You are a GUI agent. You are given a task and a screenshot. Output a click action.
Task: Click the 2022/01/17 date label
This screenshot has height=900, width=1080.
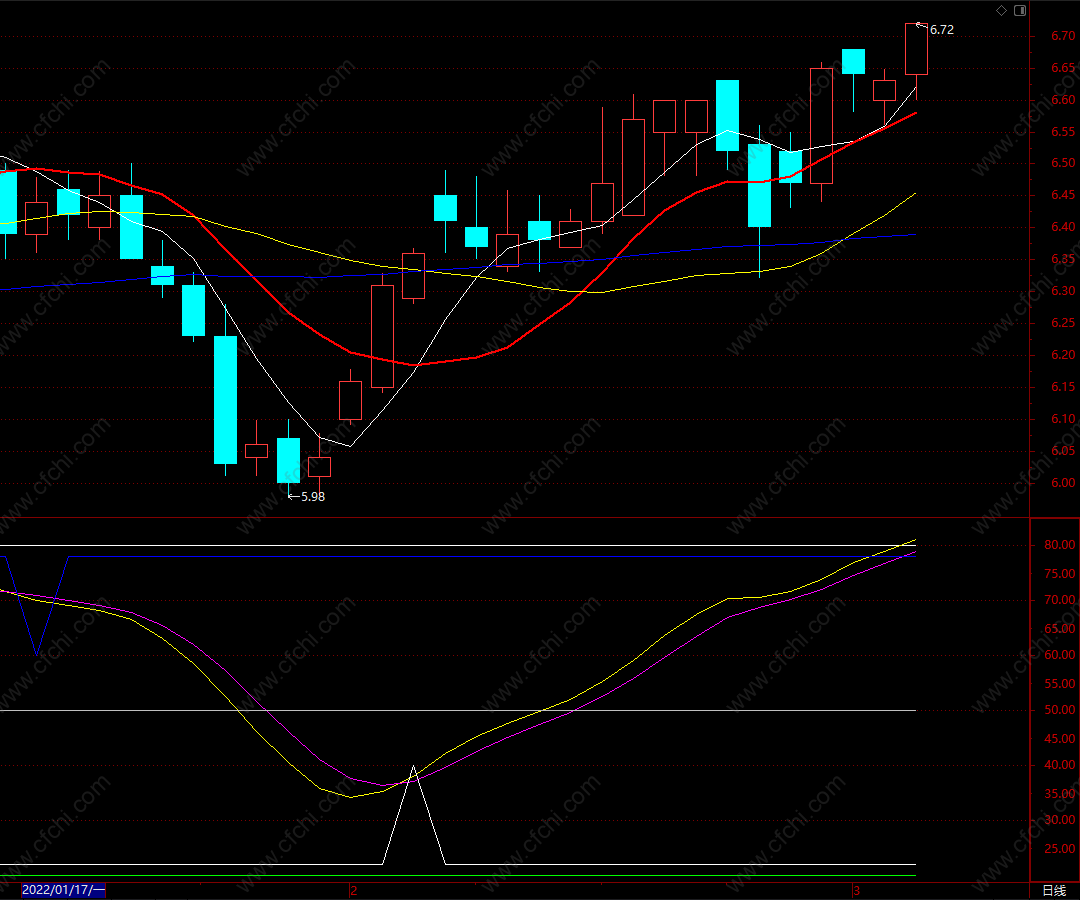coord(63,890)
